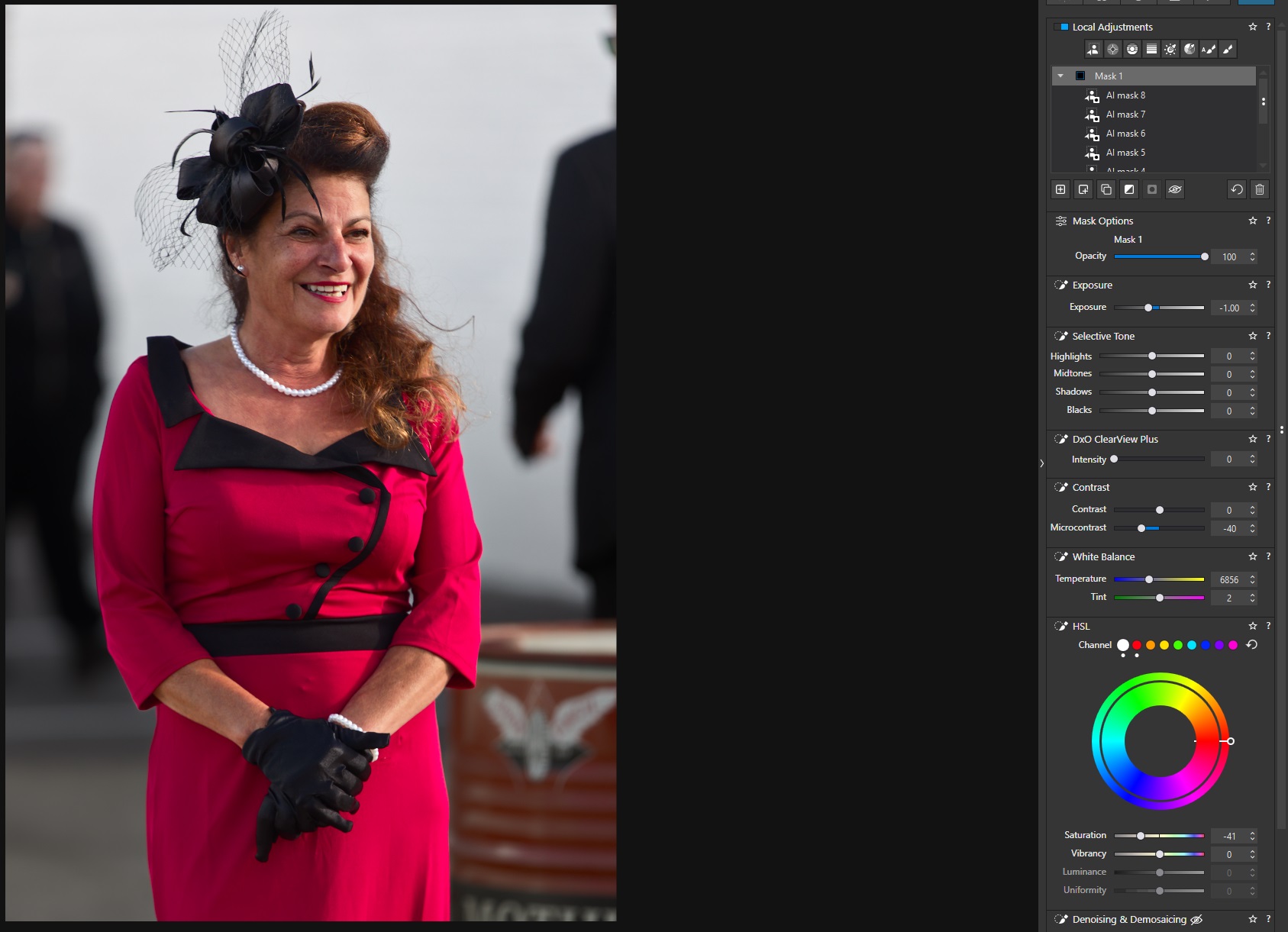The image size is (1288, 932).
Task: Select the Control Point tool icon
Action: [x=1112, y=50]
